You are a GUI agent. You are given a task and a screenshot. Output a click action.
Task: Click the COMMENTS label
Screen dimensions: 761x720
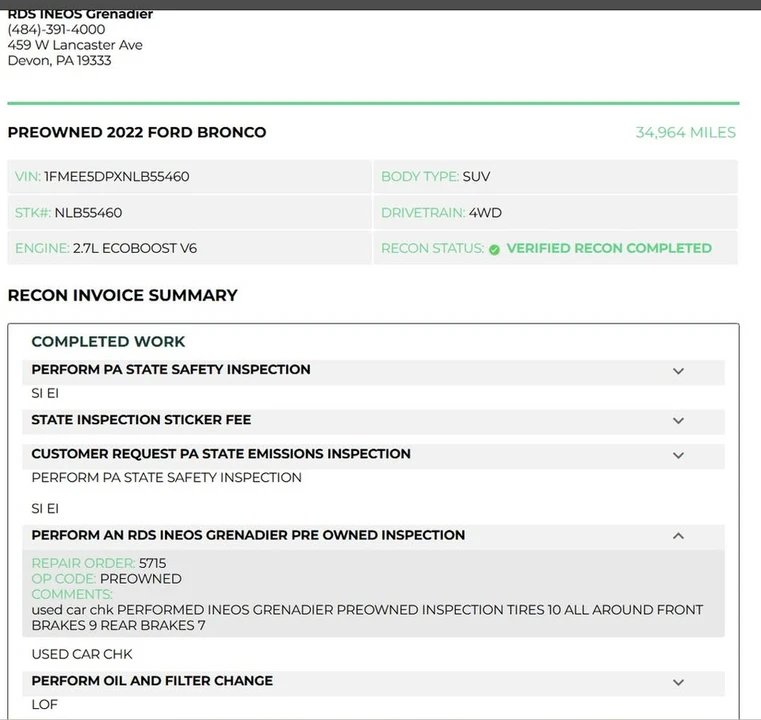click(72, 594)
